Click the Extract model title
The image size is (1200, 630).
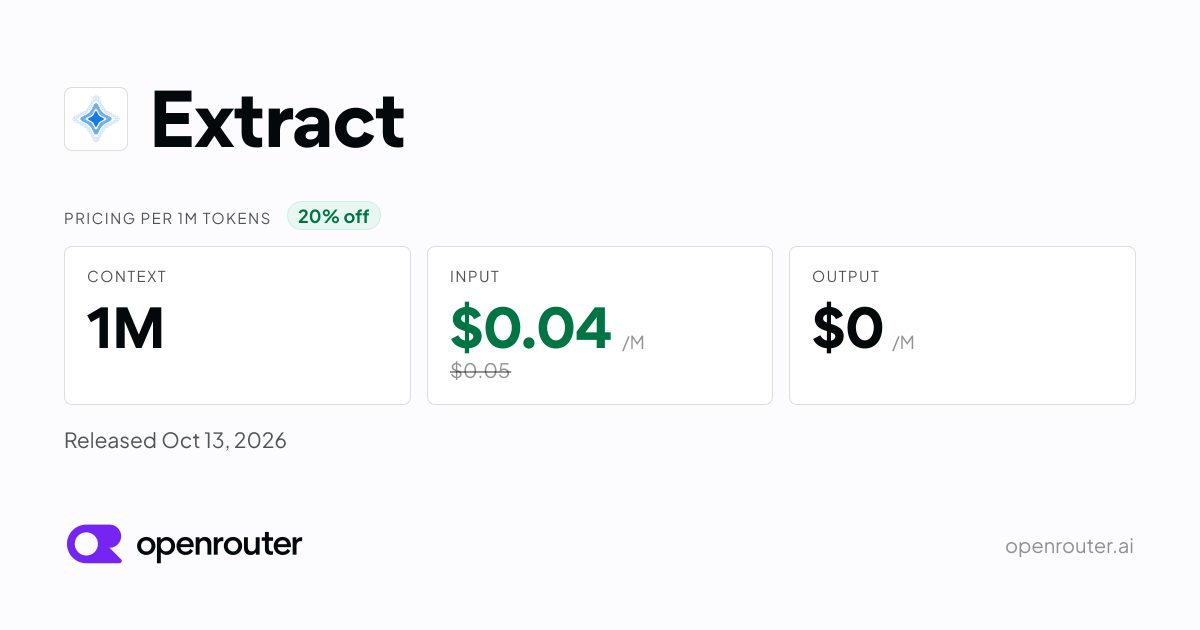278,120
